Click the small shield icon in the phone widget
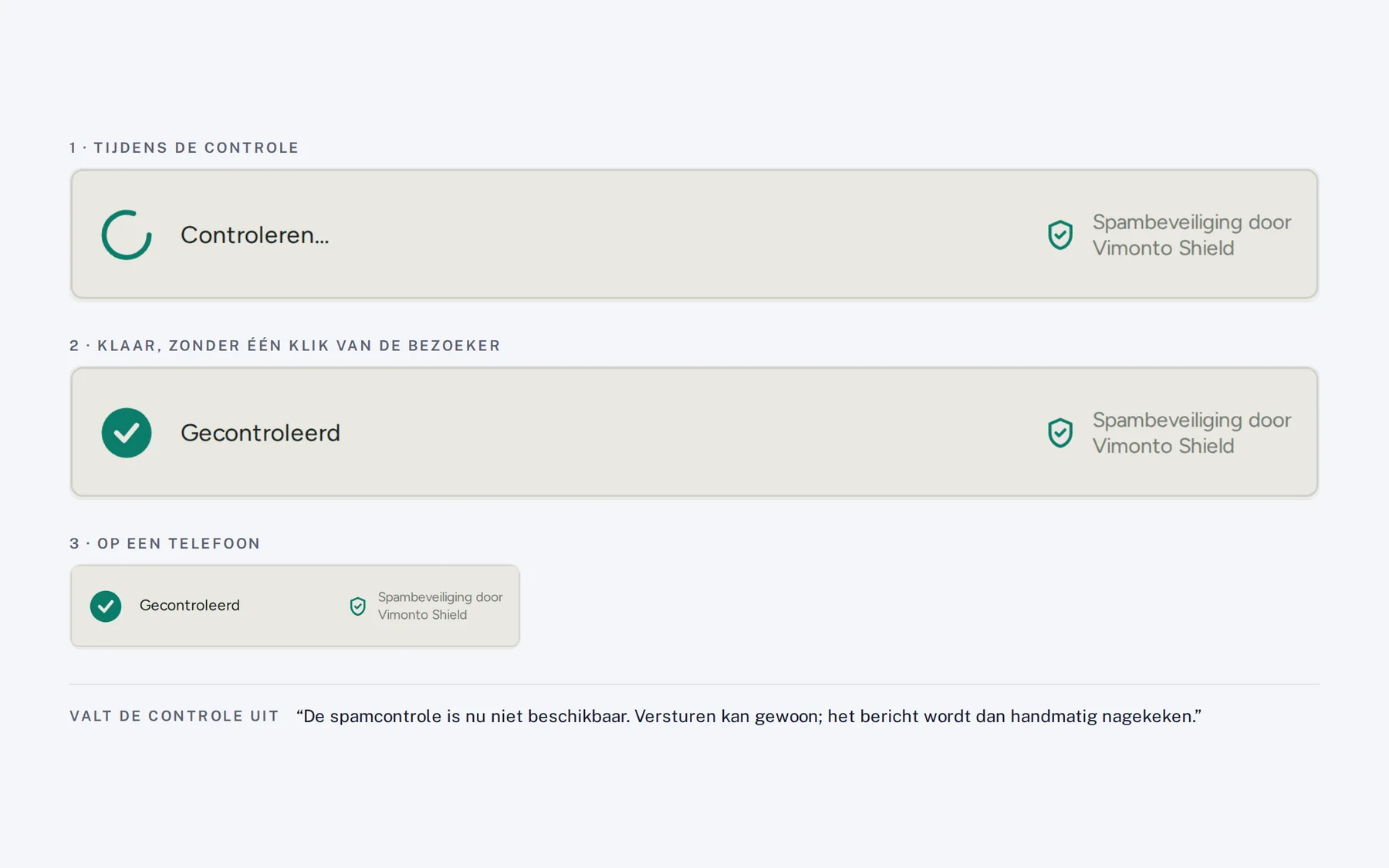Image resolution: width=1389 pixels, height=868 pixels. coord(358,606)
